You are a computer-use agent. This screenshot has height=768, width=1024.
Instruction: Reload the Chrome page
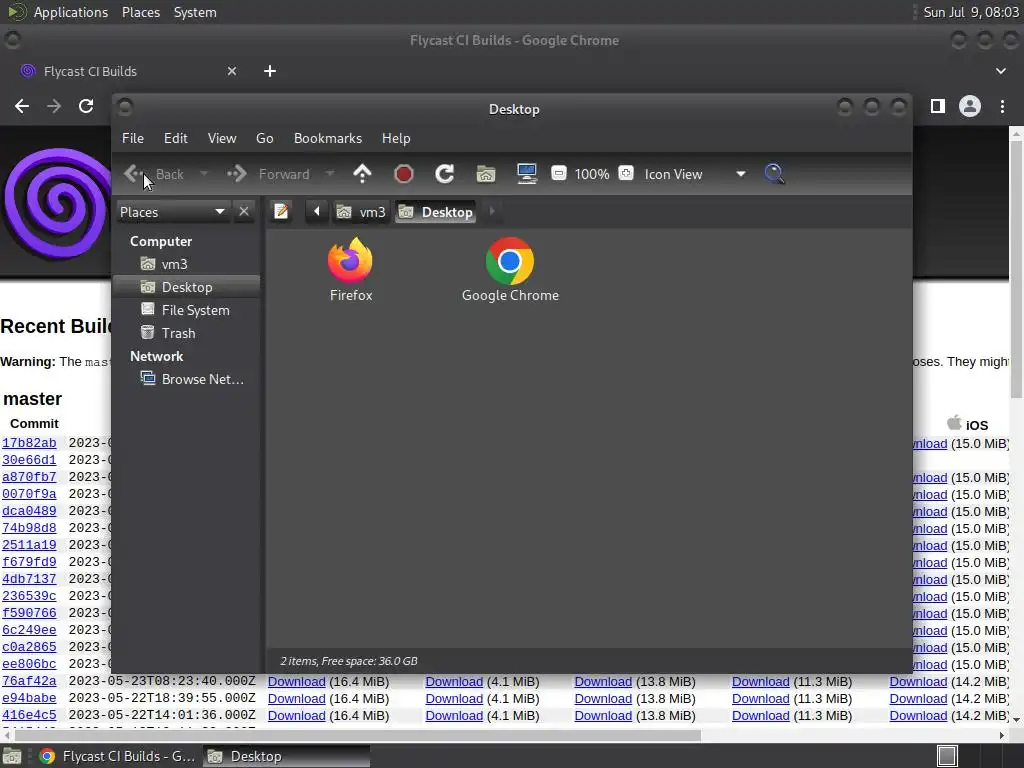86,106
